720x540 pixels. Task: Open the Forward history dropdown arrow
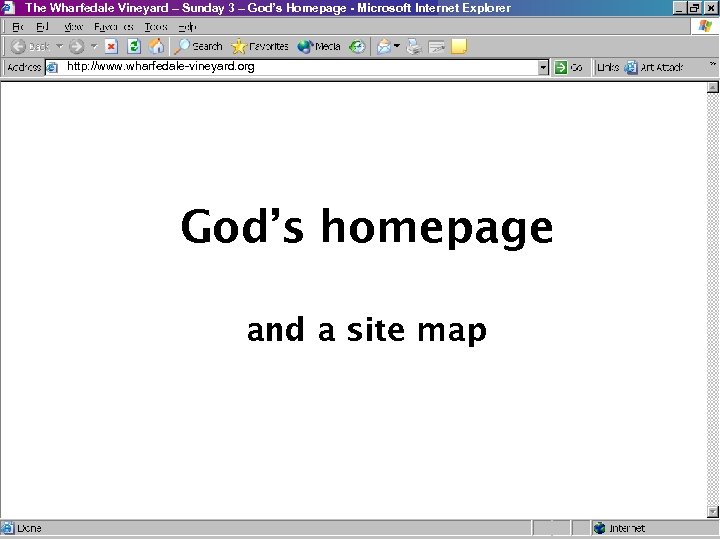(94, 46)
